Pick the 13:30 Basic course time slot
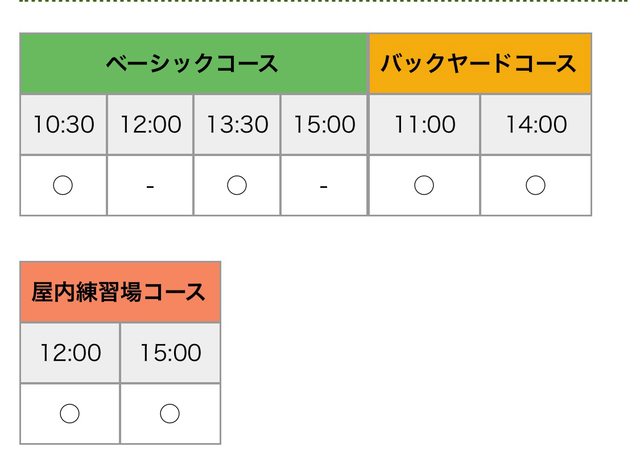Image resolution: width=640 pixels, height=471 pixels. pos(237,125)
